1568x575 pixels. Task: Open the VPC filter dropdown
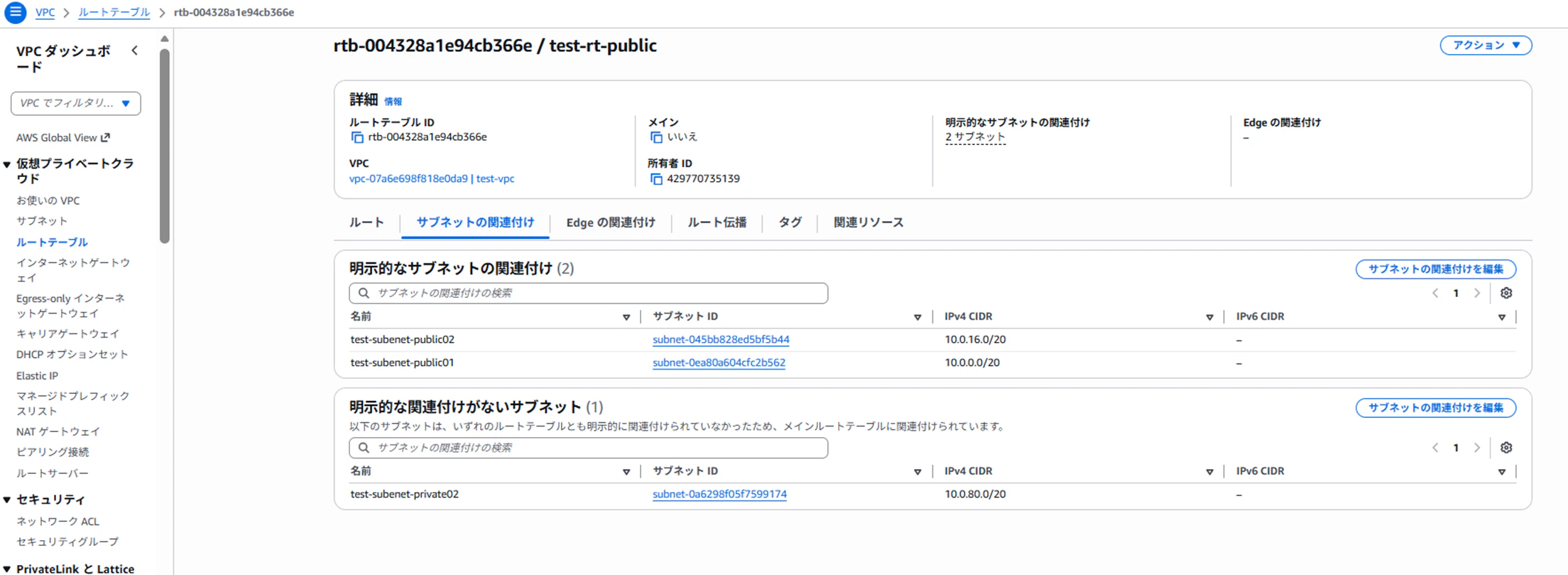[75, 103]
